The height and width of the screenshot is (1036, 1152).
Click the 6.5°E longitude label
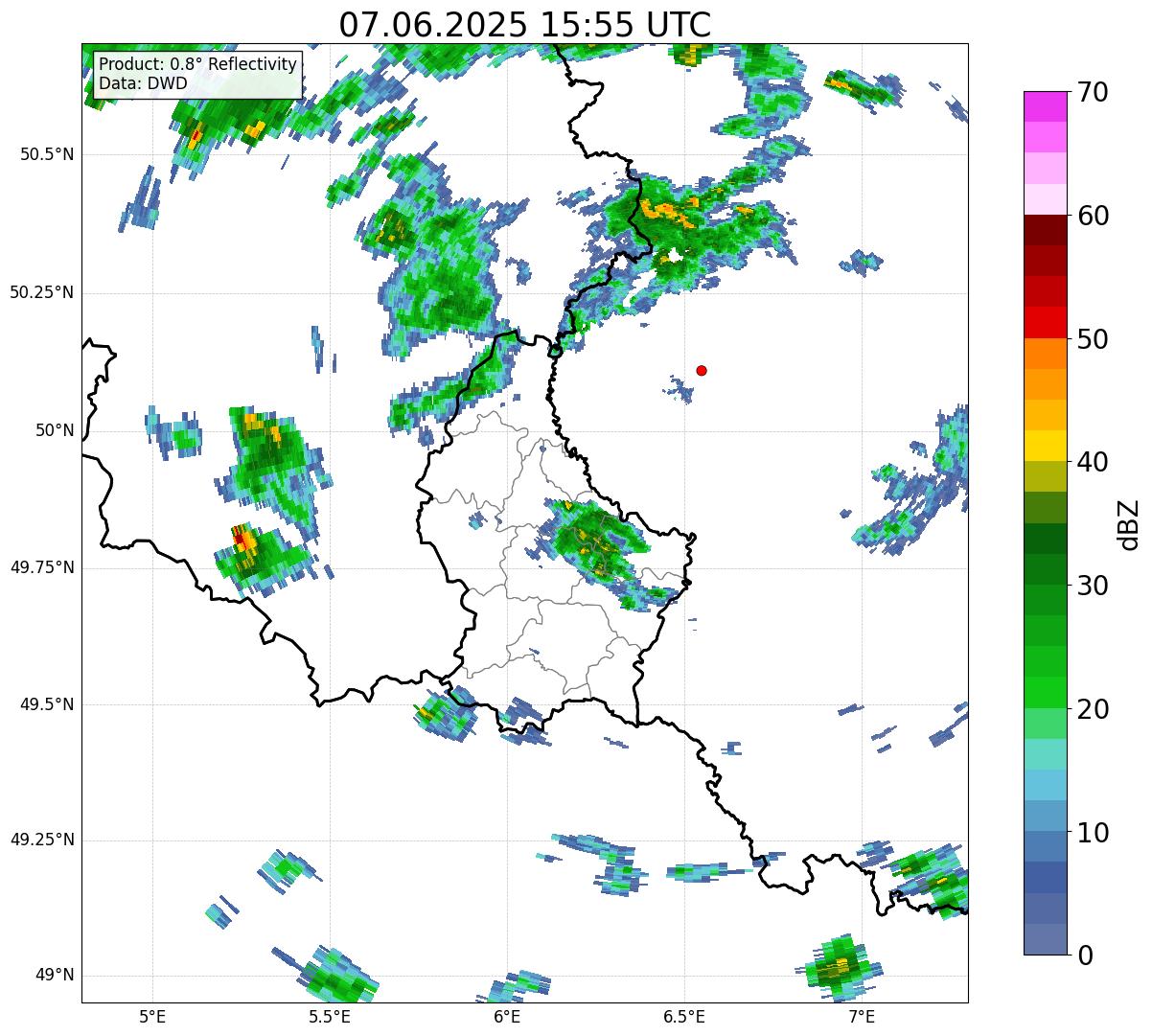684,1016
